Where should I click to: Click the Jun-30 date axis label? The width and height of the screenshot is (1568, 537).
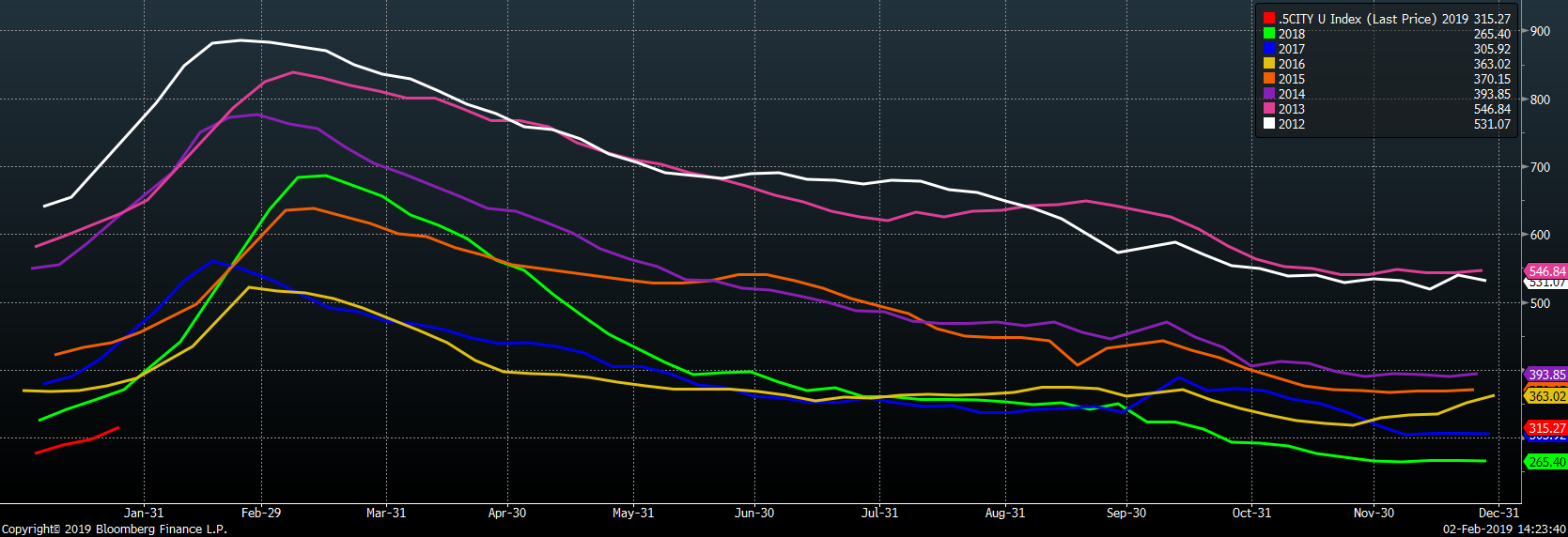[754, 513]
